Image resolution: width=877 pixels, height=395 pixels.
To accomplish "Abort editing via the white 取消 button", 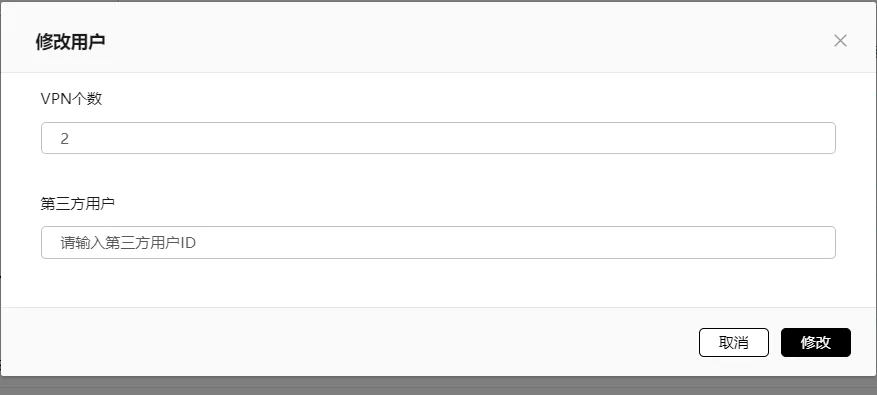I will [x=734, y=342].
